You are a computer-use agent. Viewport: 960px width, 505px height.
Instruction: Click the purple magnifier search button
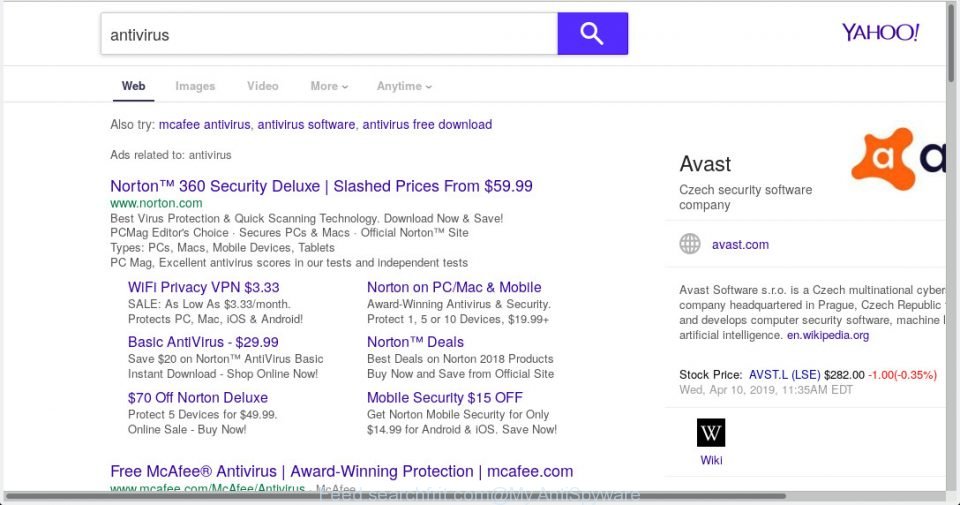592,34
